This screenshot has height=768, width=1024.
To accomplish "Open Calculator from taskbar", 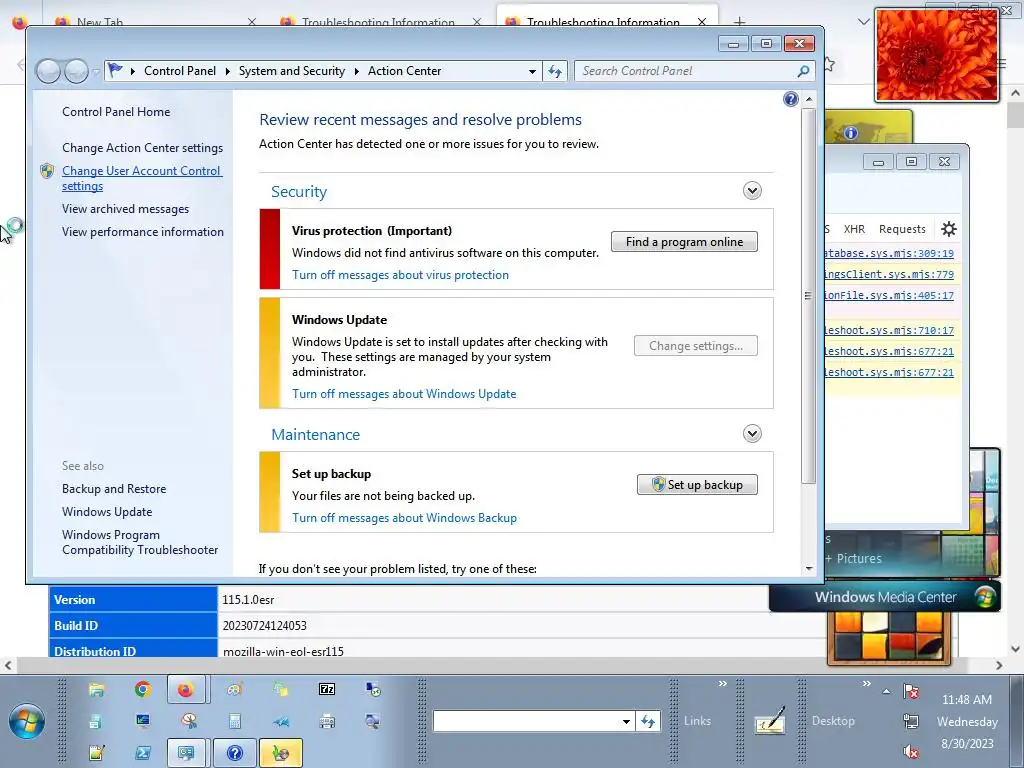I will point(234,721).
